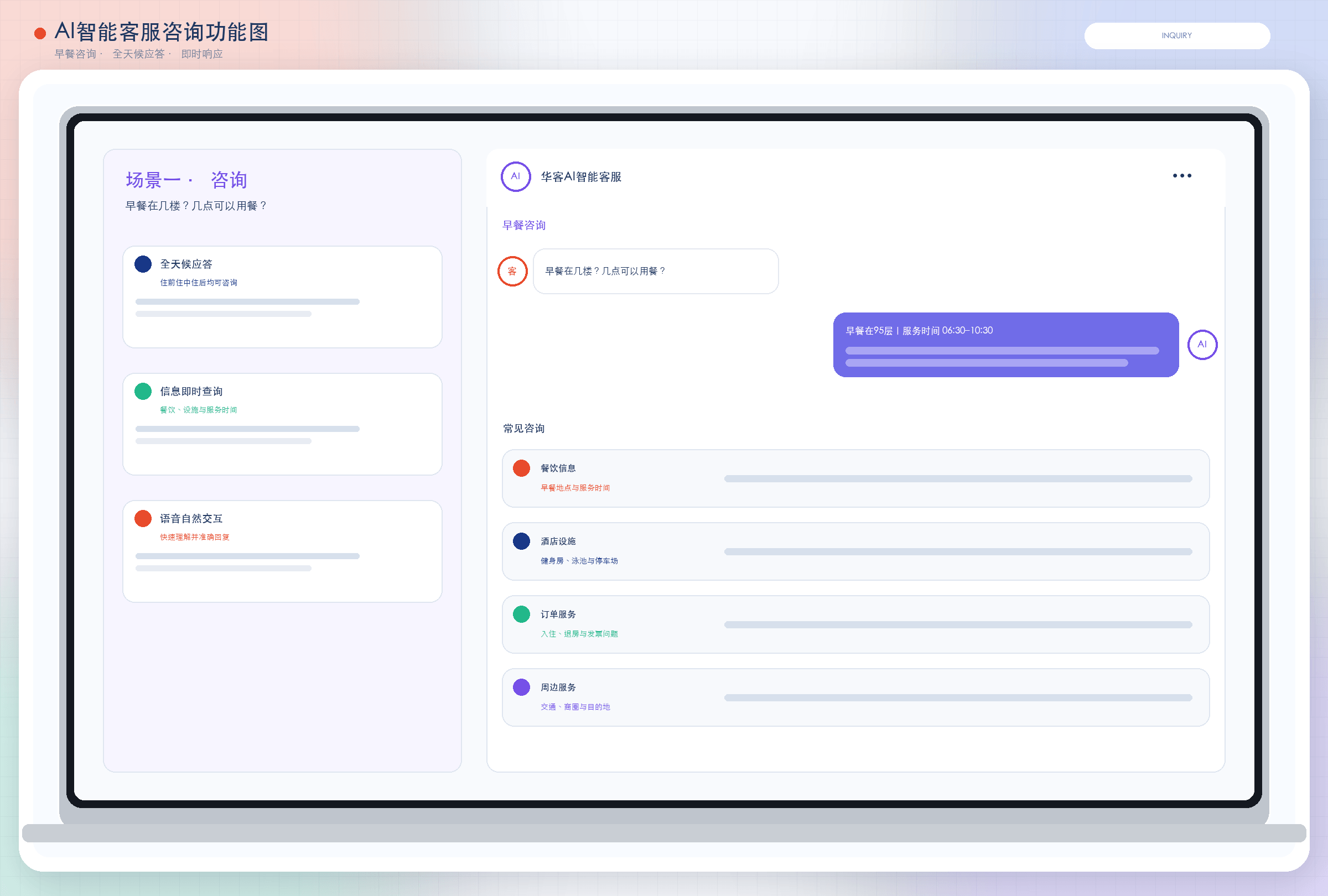The height and width of the screenshot is (896, 1328).
Task: Click the INQUIRY pill button
Action: (x=1176, y=36)
